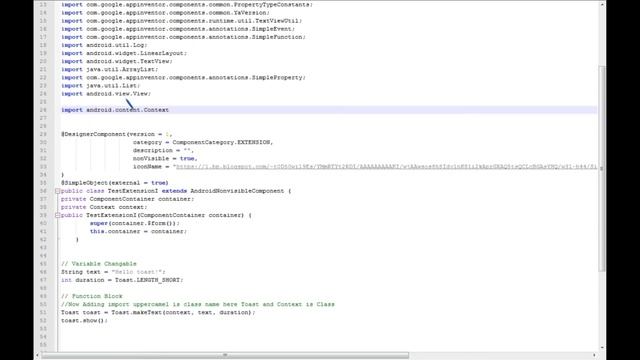Click the SimpleFunction annotation import line

(x=183, y=37)
